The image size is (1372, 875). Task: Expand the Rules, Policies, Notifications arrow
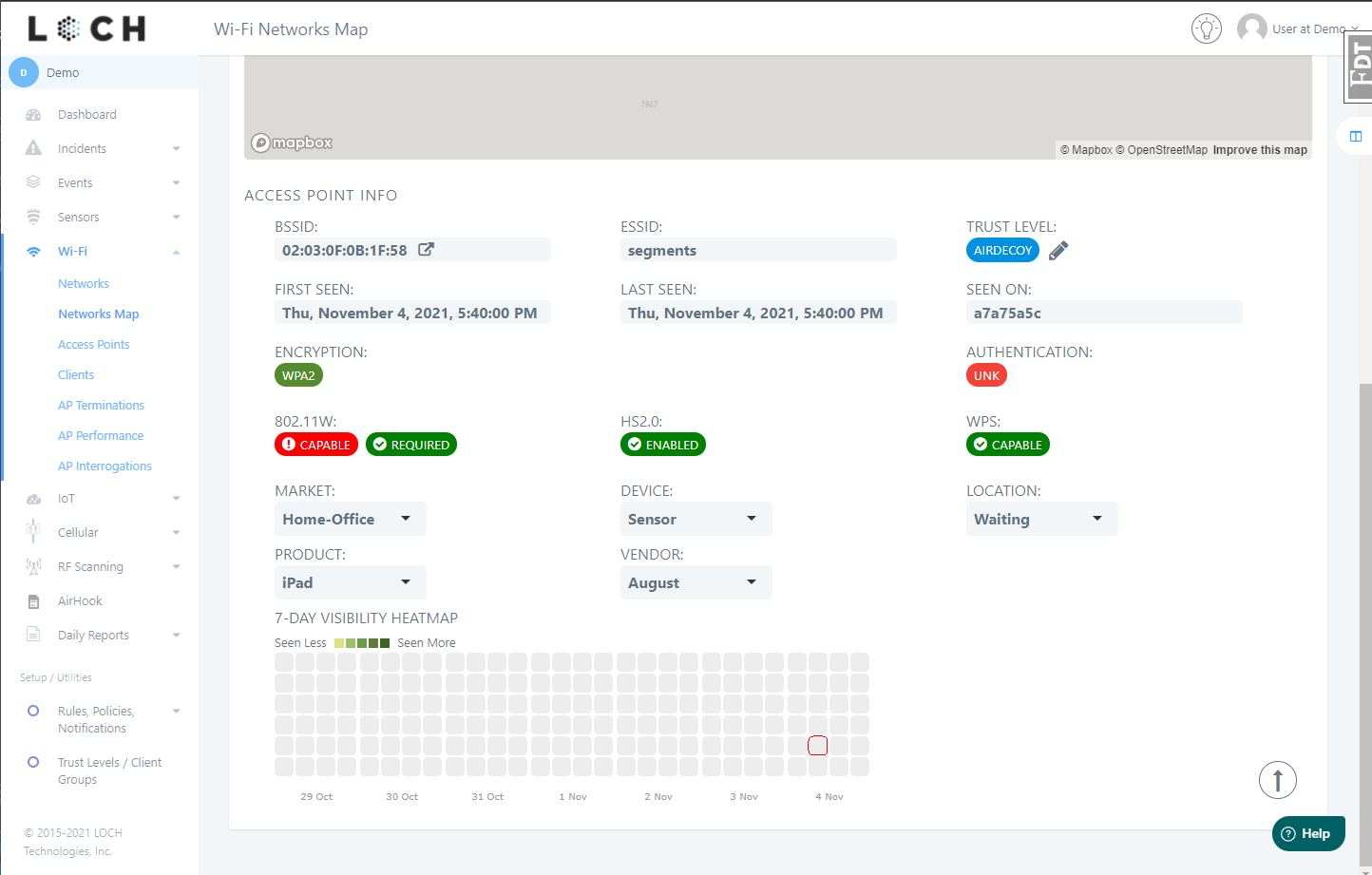(176, 712)
